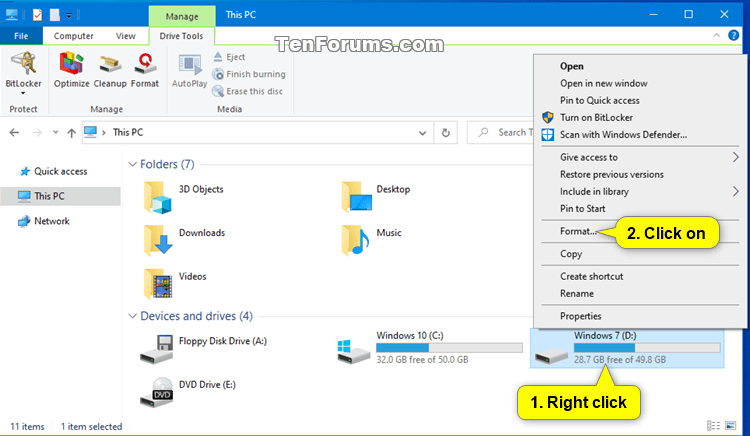Switch to the View ribbon tab
The width and height of the screenshot is (750, 436).
(125, 36)
